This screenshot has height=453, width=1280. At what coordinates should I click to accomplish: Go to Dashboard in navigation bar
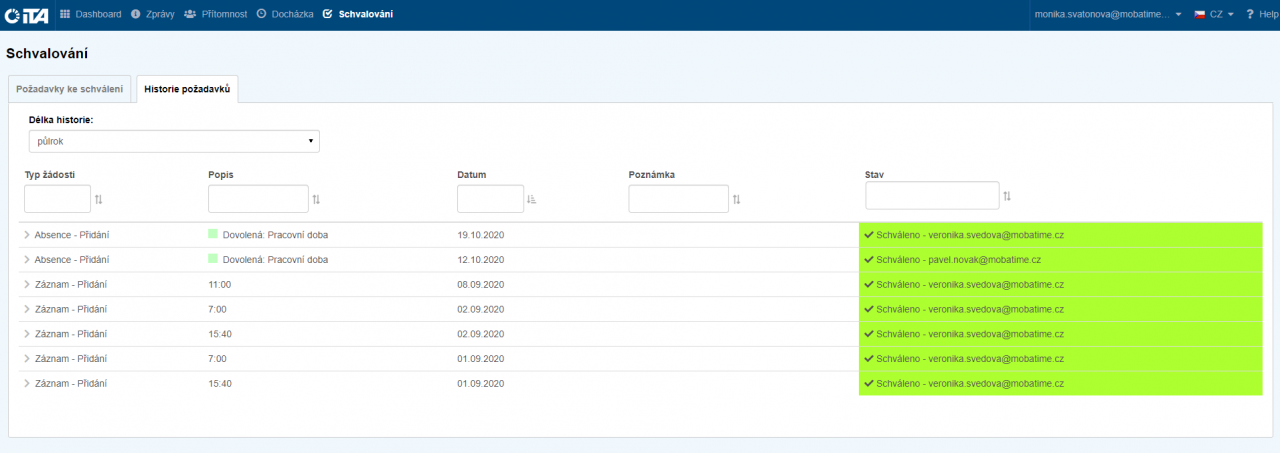[x=91, y=14]
